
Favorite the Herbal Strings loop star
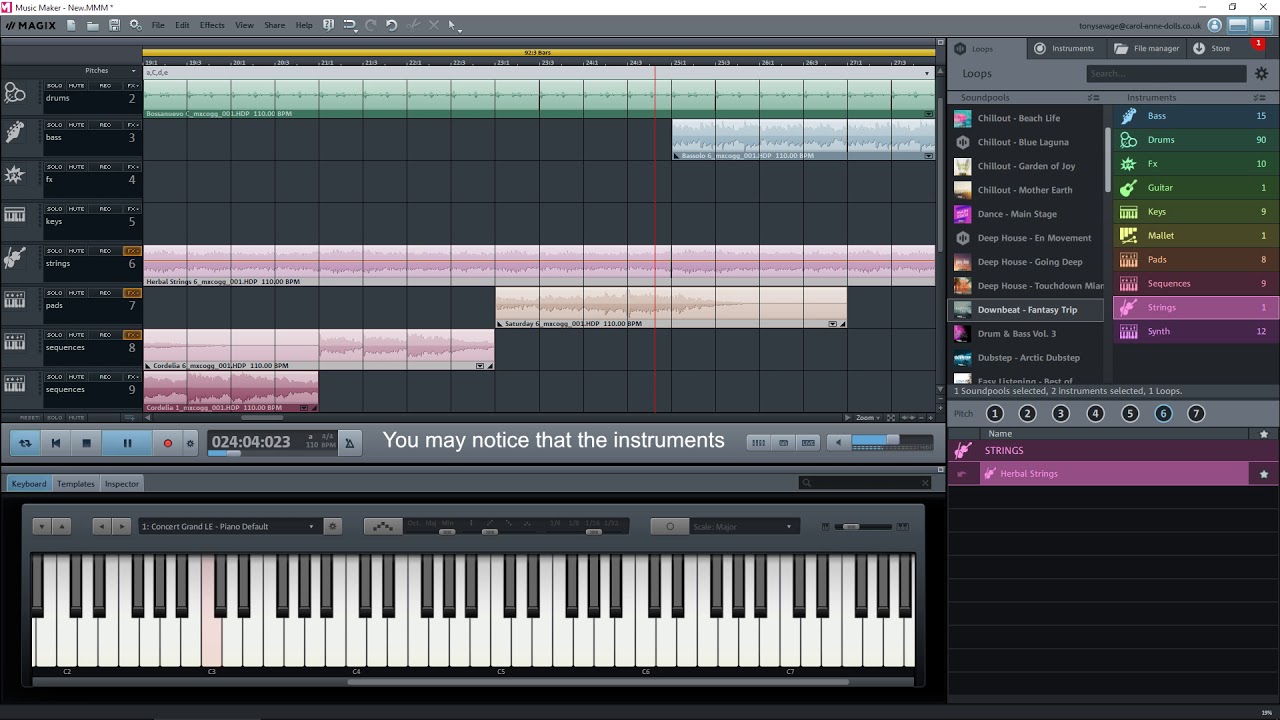pos(1264,474)
